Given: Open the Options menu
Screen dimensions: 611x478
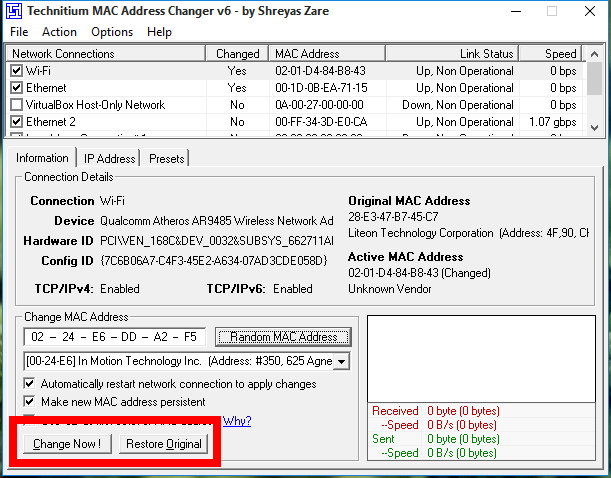Looking at the screenshot, I should 112,32.
